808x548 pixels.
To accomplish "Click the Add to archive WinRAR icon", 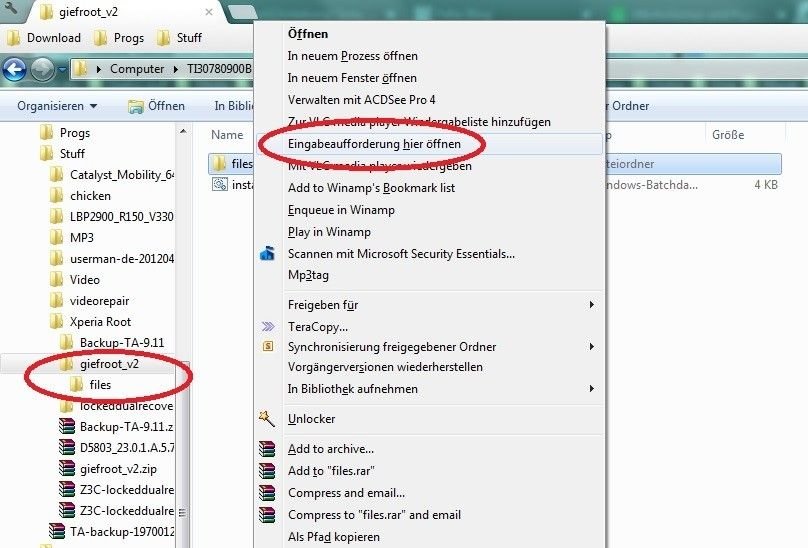I will [x=267, y=449].
